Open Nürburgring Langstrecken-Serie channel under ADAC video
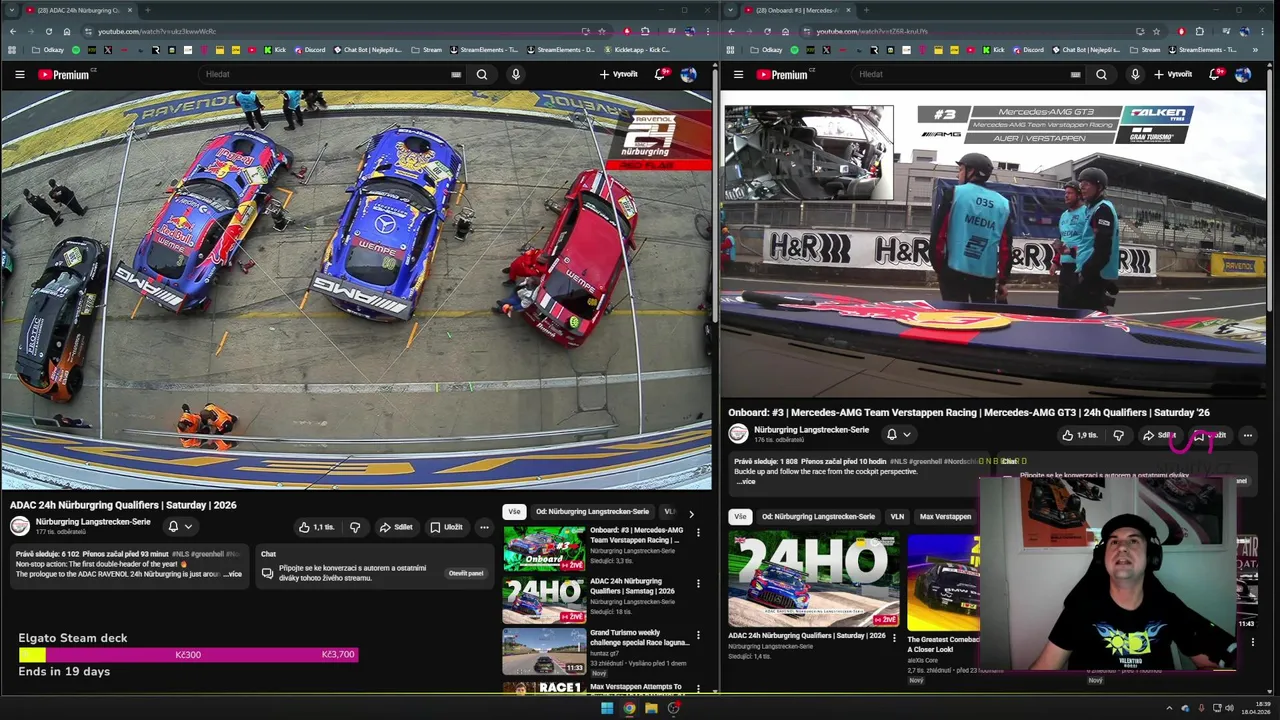 click(x=93, y=522)
